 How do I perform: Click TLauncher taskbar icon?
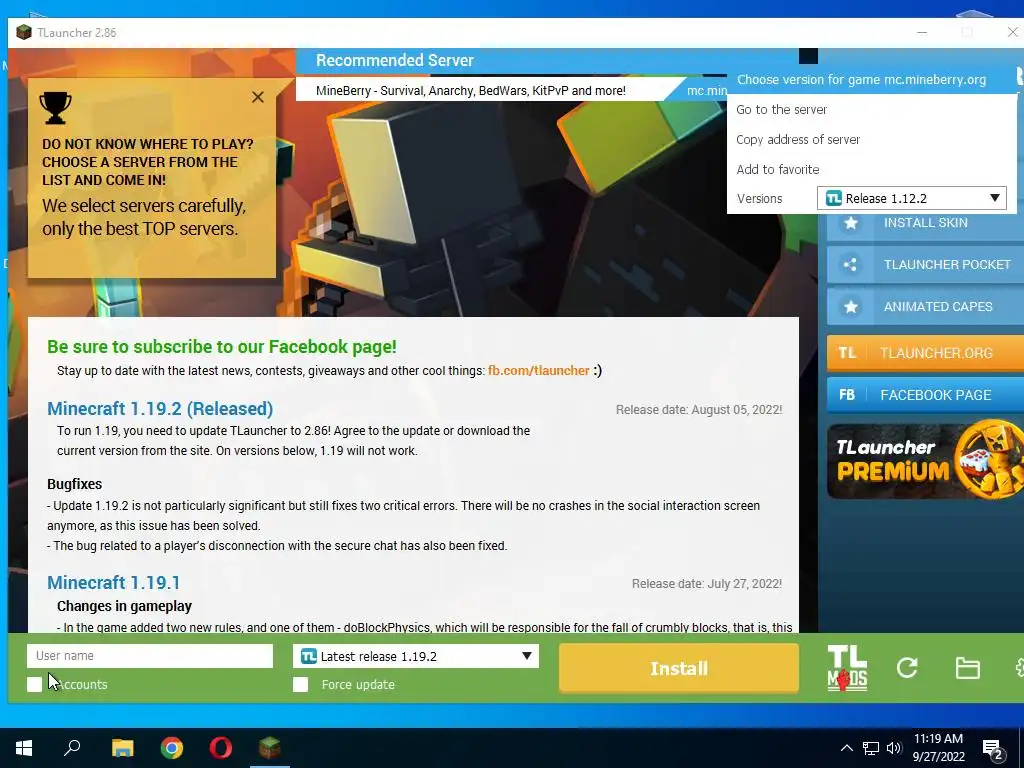(x=270, y=748)
